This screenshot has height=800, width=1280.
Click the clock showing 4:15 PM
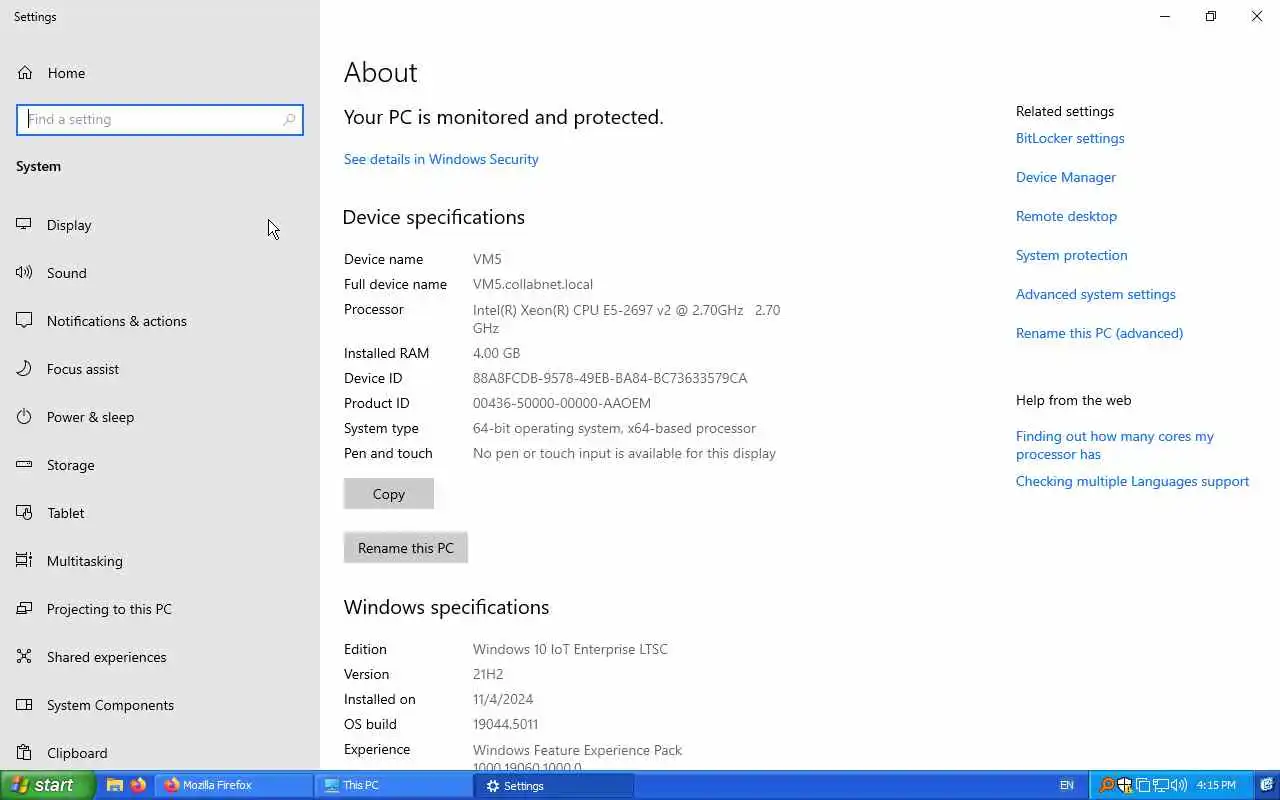[1216, 785]
